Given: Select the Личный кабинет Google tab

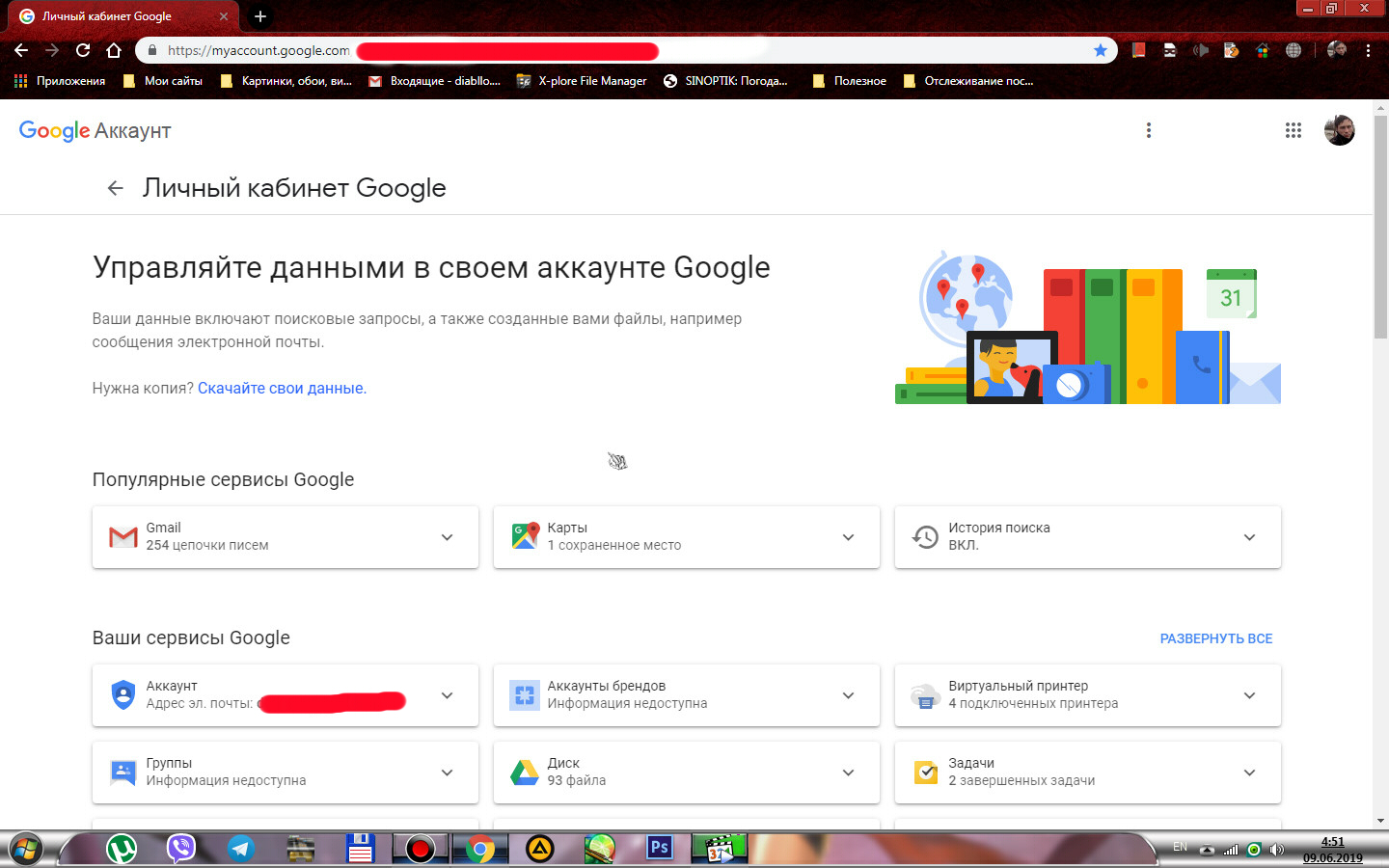Looking at the screenshot, I should click(x=122, y=16).
